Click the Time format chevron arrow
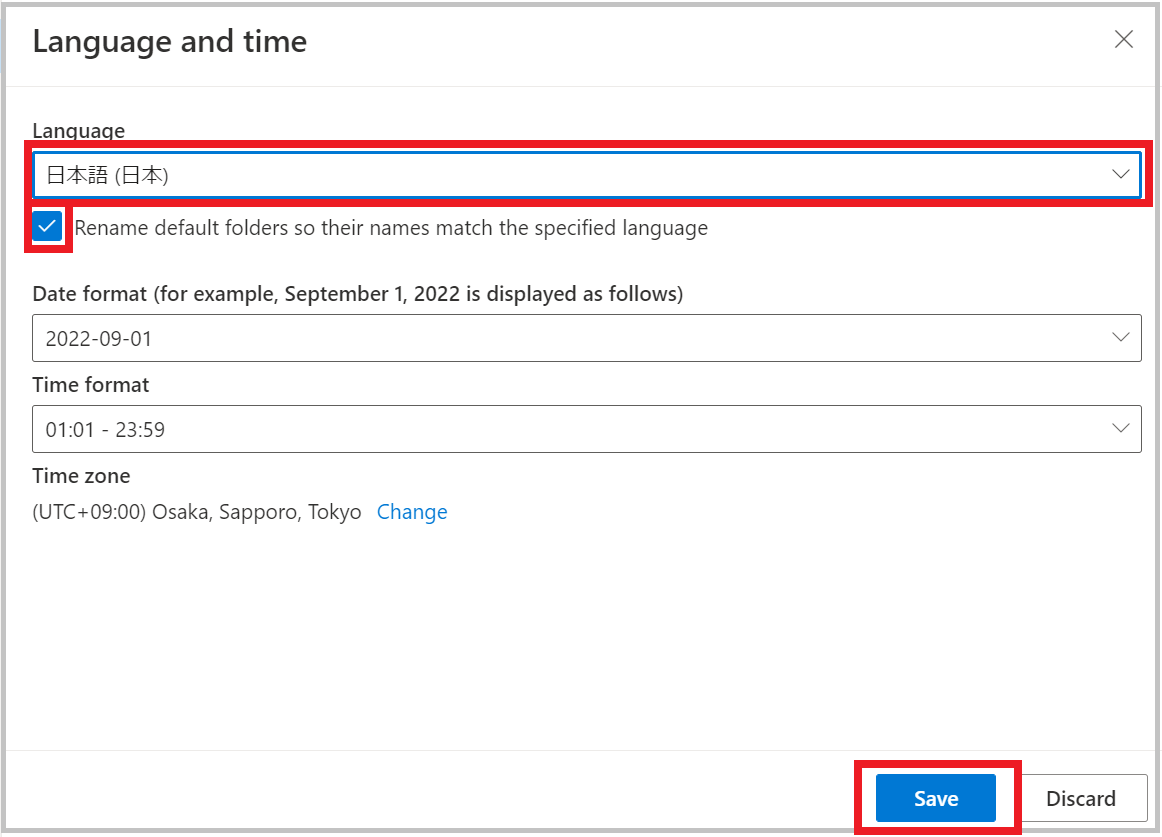 tap(1120, 429)
